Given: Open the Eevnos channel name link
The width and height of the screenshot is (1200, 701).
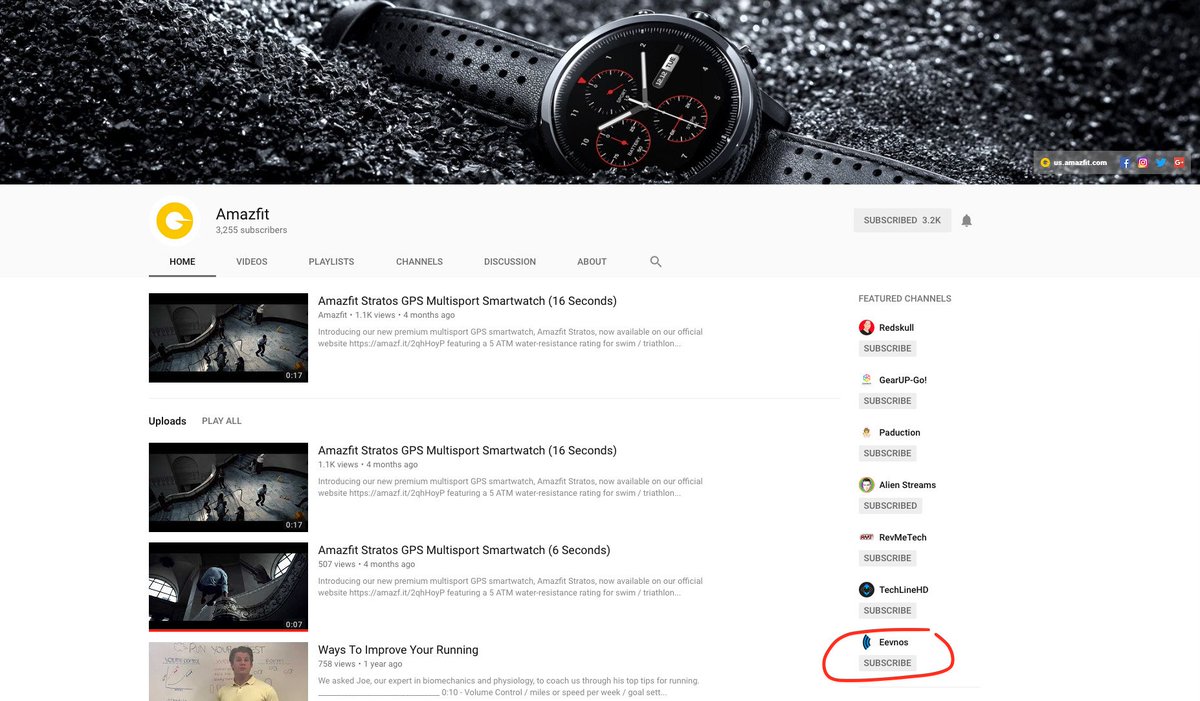Looking at the screenshot, I should (x=894, y=642).
